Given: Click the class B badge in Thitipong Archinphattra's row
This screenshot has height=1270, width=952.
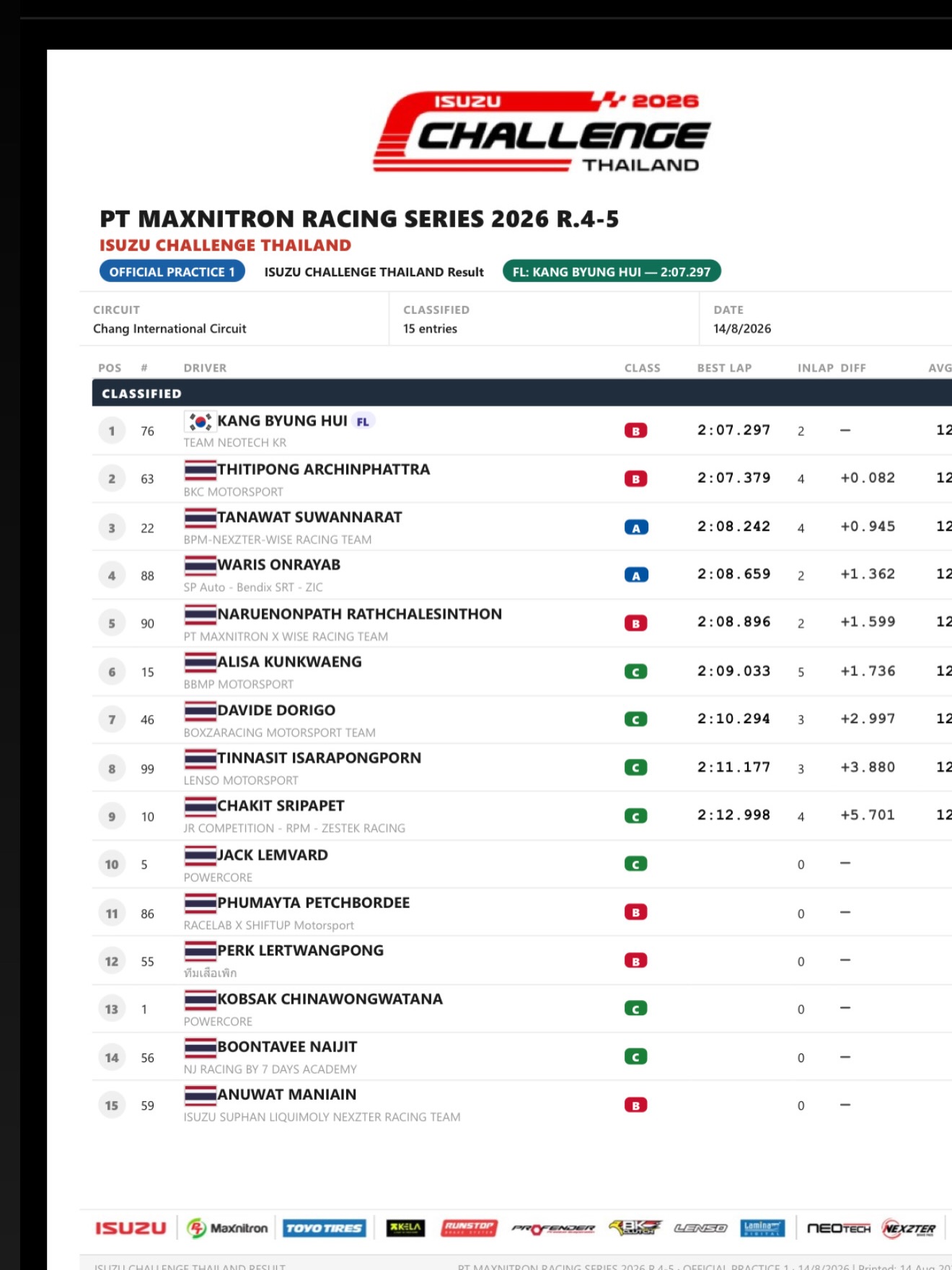Looking at the screenshot, I should 635,479.
